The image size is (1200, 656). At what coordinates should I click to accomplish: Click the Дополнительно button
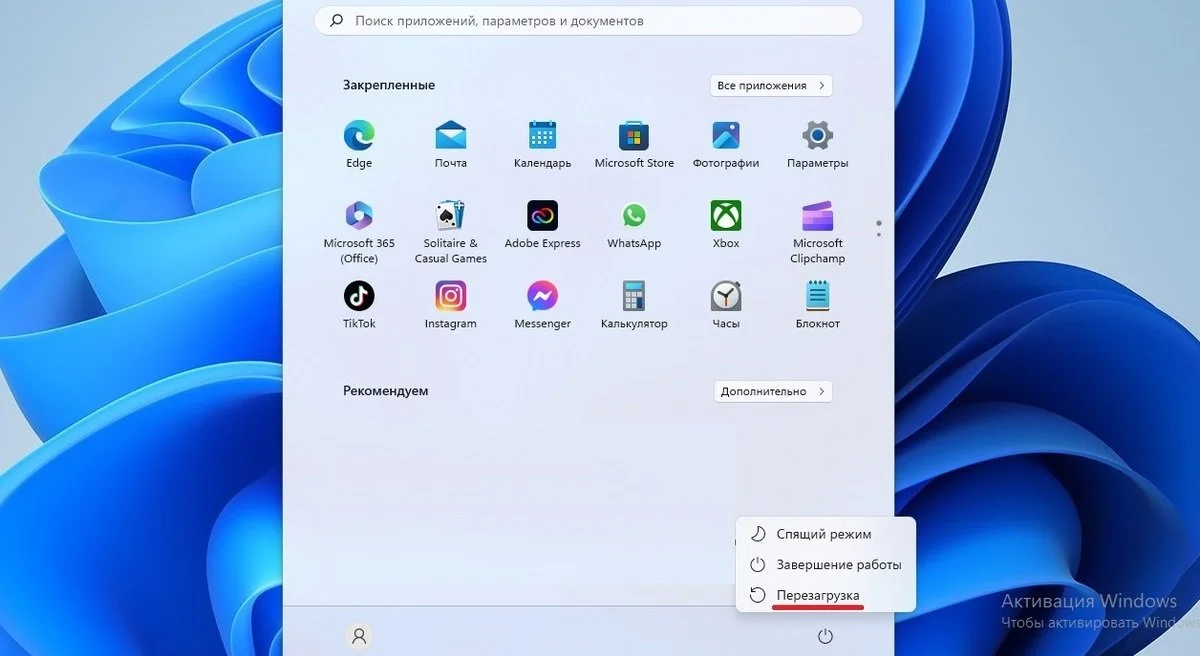coord(773,391)
